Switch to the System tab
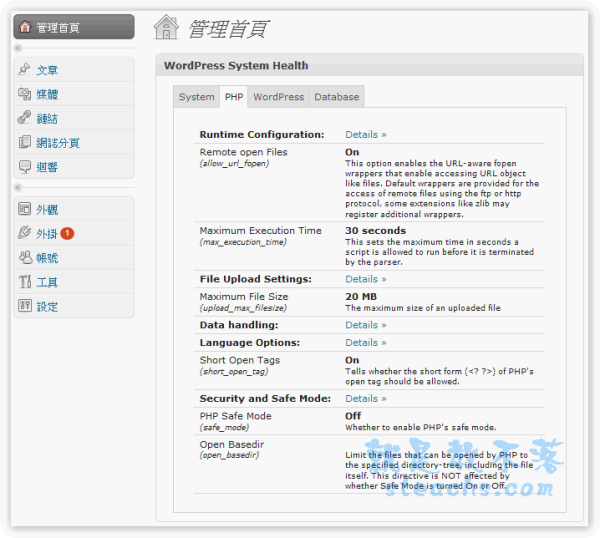This screenshot has height=538, width=600. point(197,97)
